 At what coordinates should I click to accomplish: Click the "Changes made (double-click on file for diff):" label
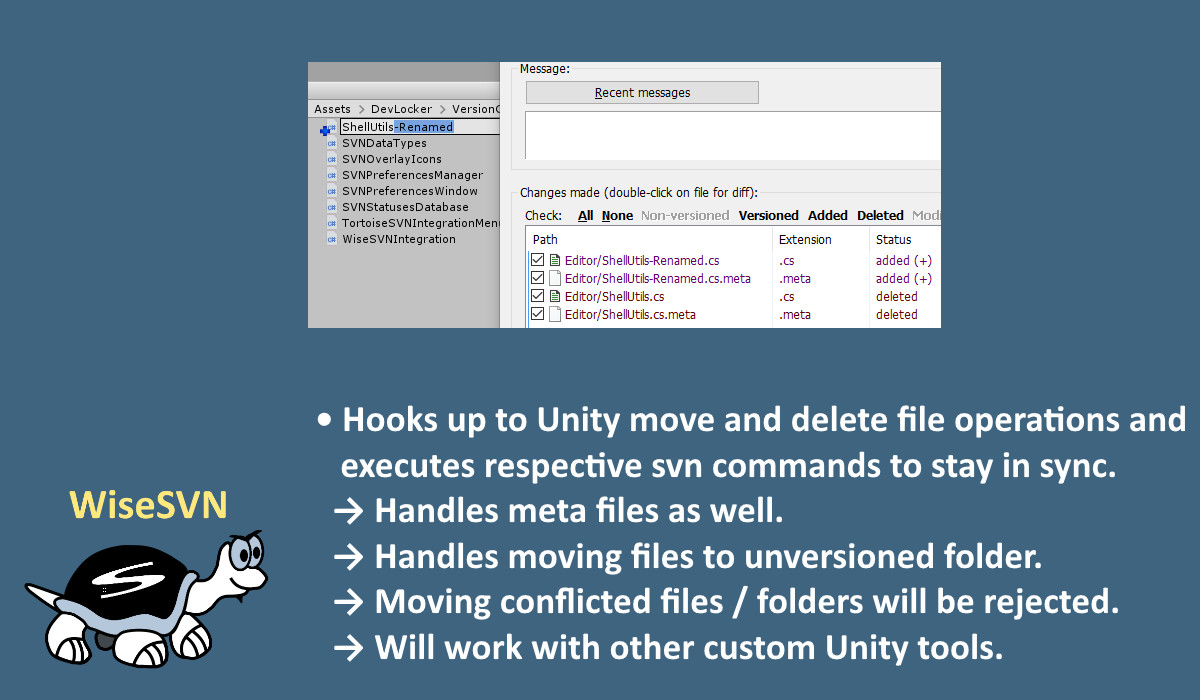pos(639,192)
